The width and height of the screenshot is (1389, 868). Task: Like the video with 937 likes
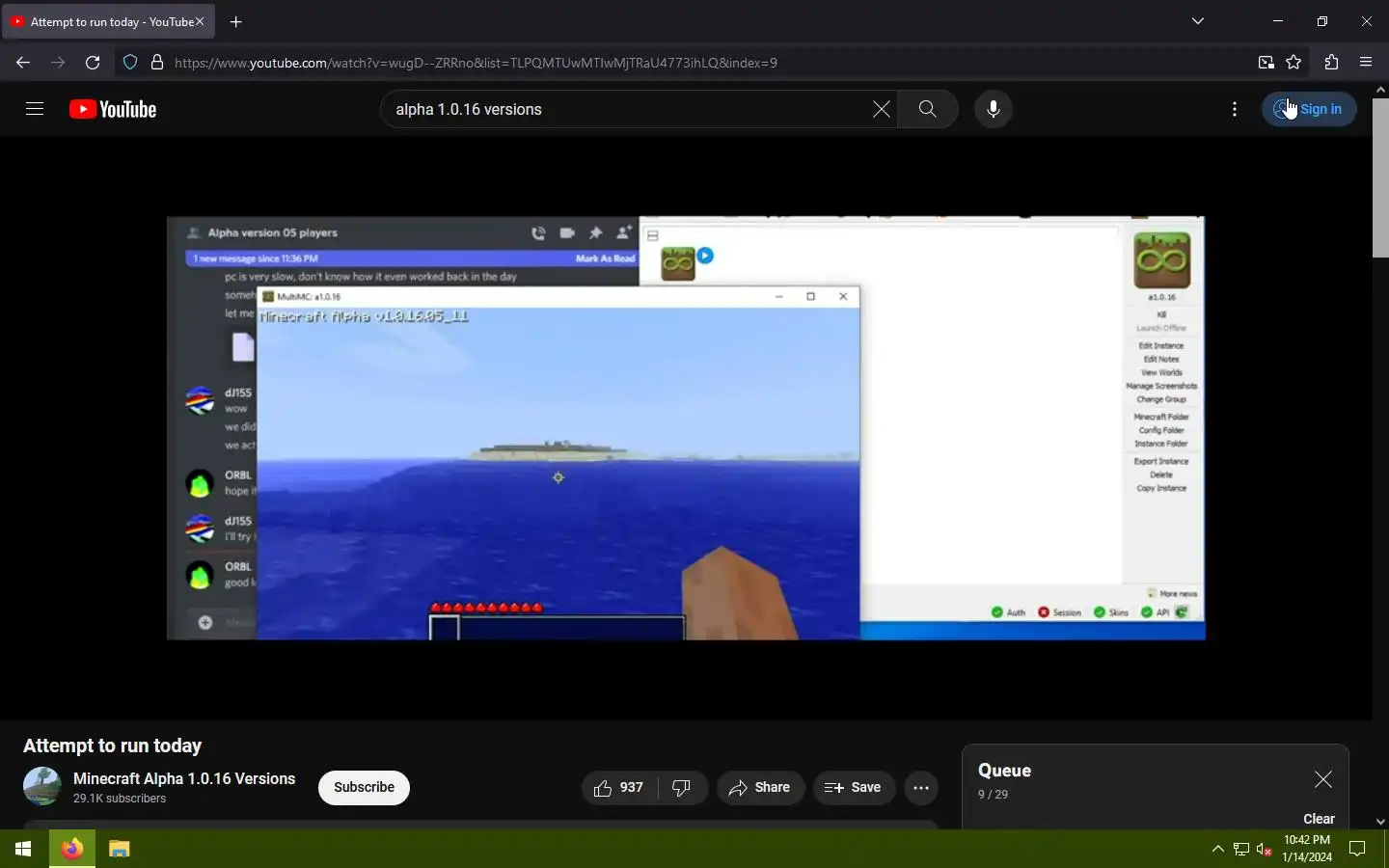point(619,788)
